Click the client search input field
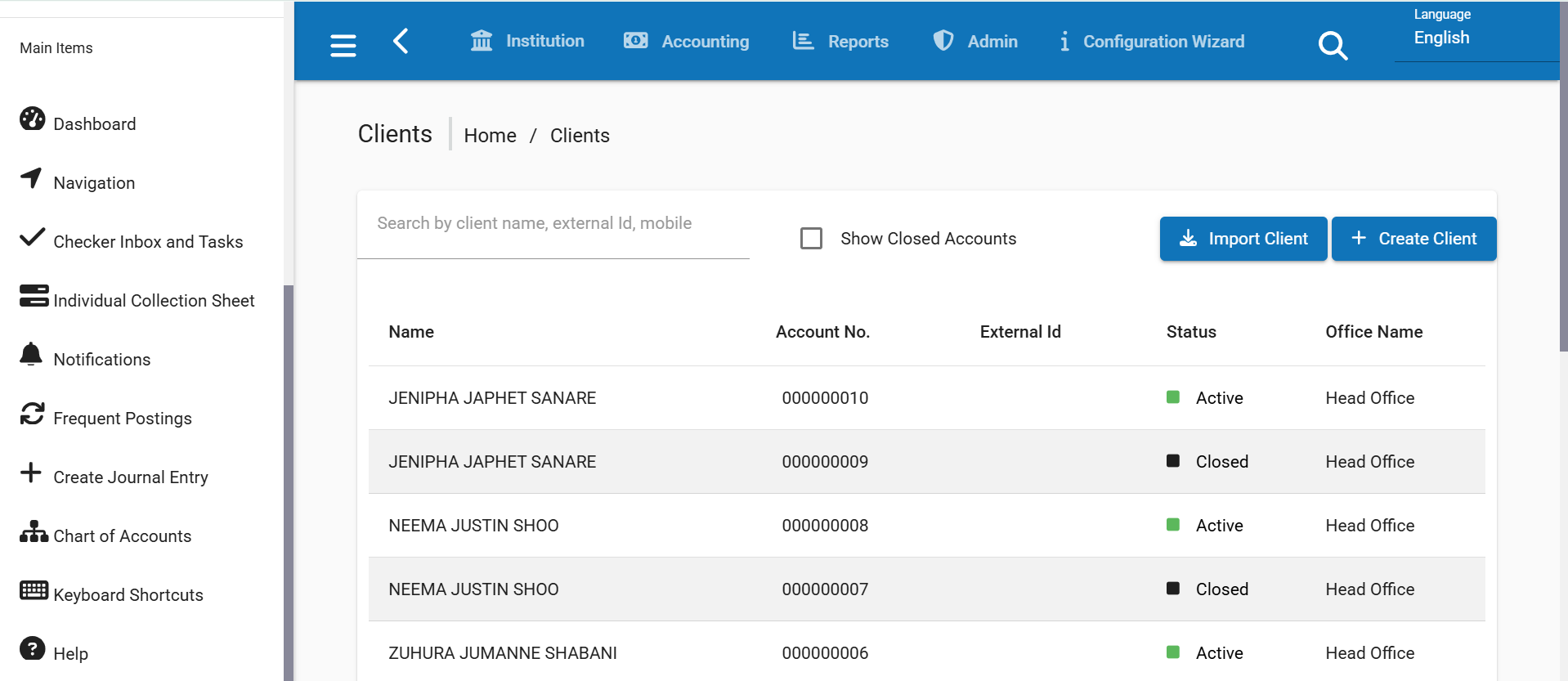 coord(553,223)
